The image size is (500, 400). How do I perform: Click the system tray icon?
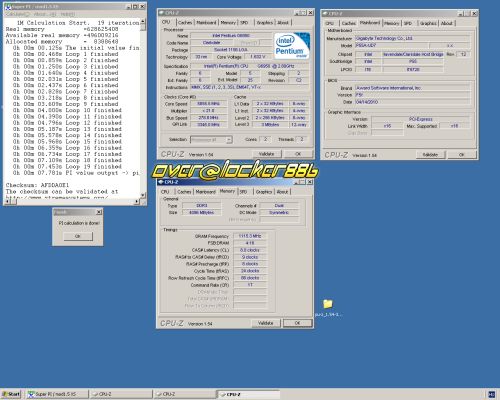491,394
